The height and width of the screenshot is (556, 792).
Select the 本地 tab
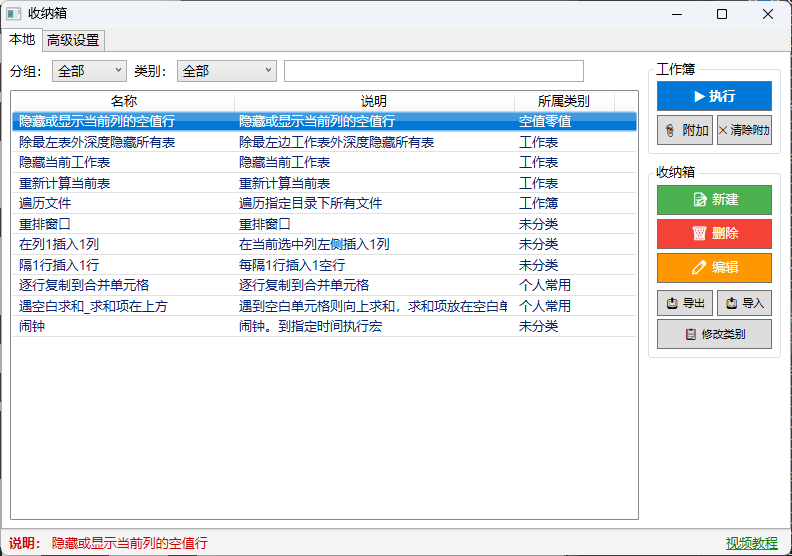pos(22,39)
